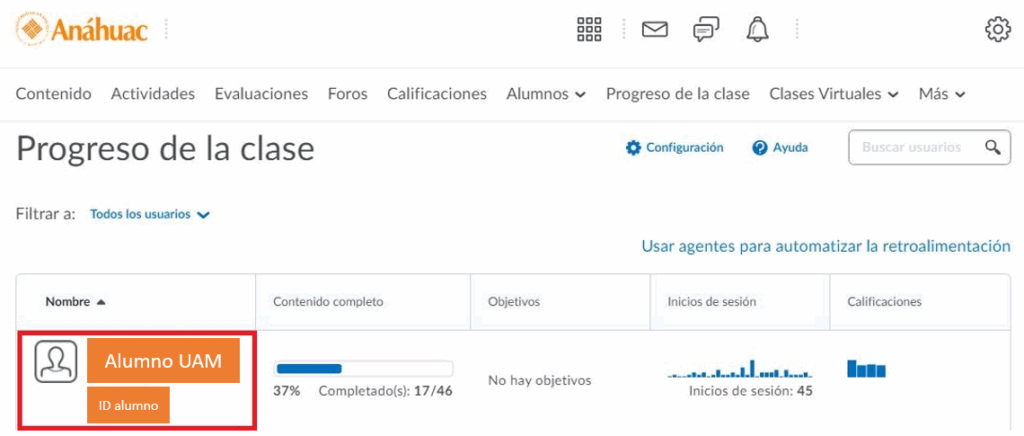Image resolution: width=1024 pixels, height=436 pixels.
Task: Click the 37% content progress bar
Action: pos(363,368)
